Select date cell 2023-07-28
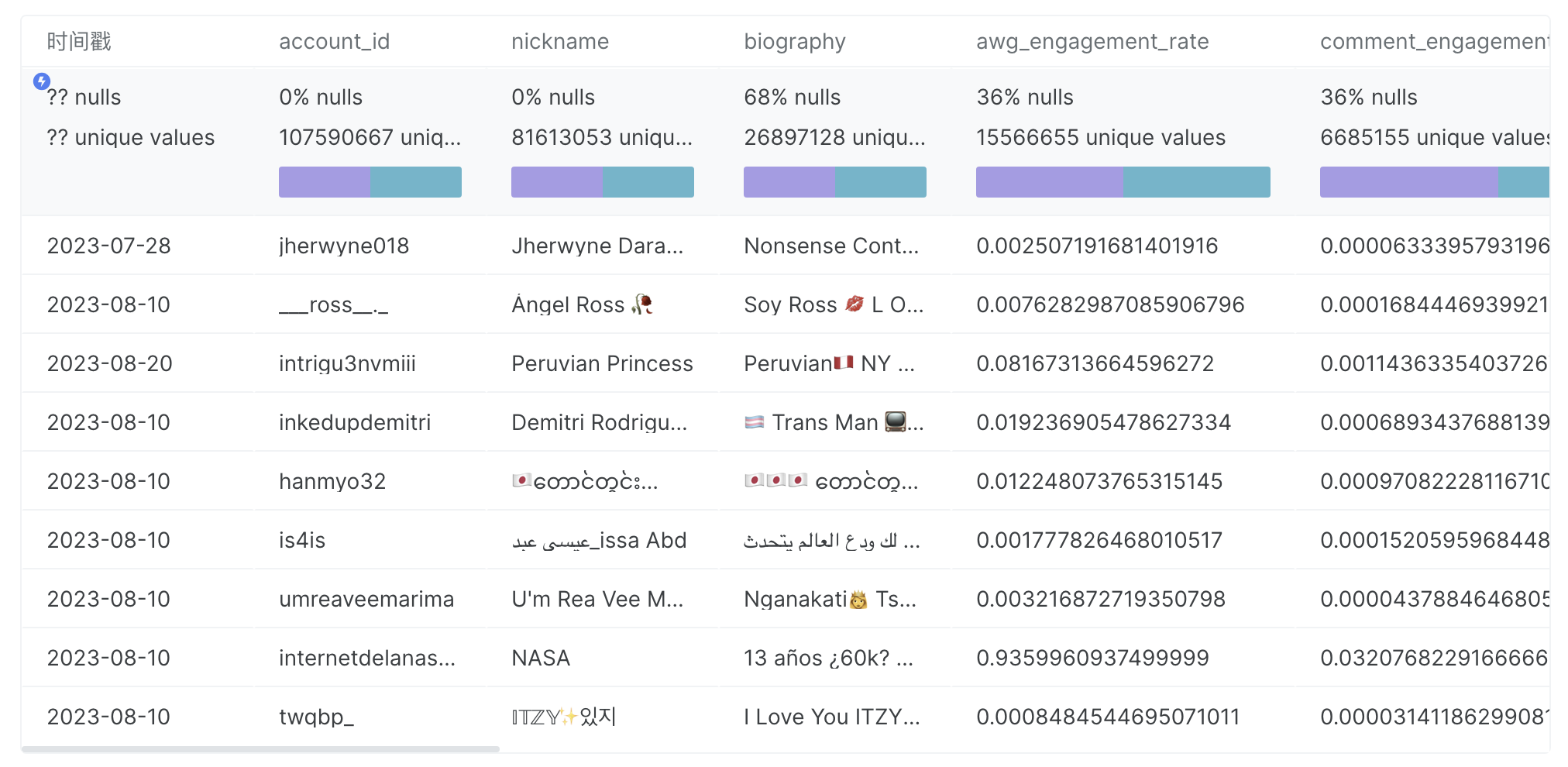The height and width of the screenshot is (767, 1568). 108,246
